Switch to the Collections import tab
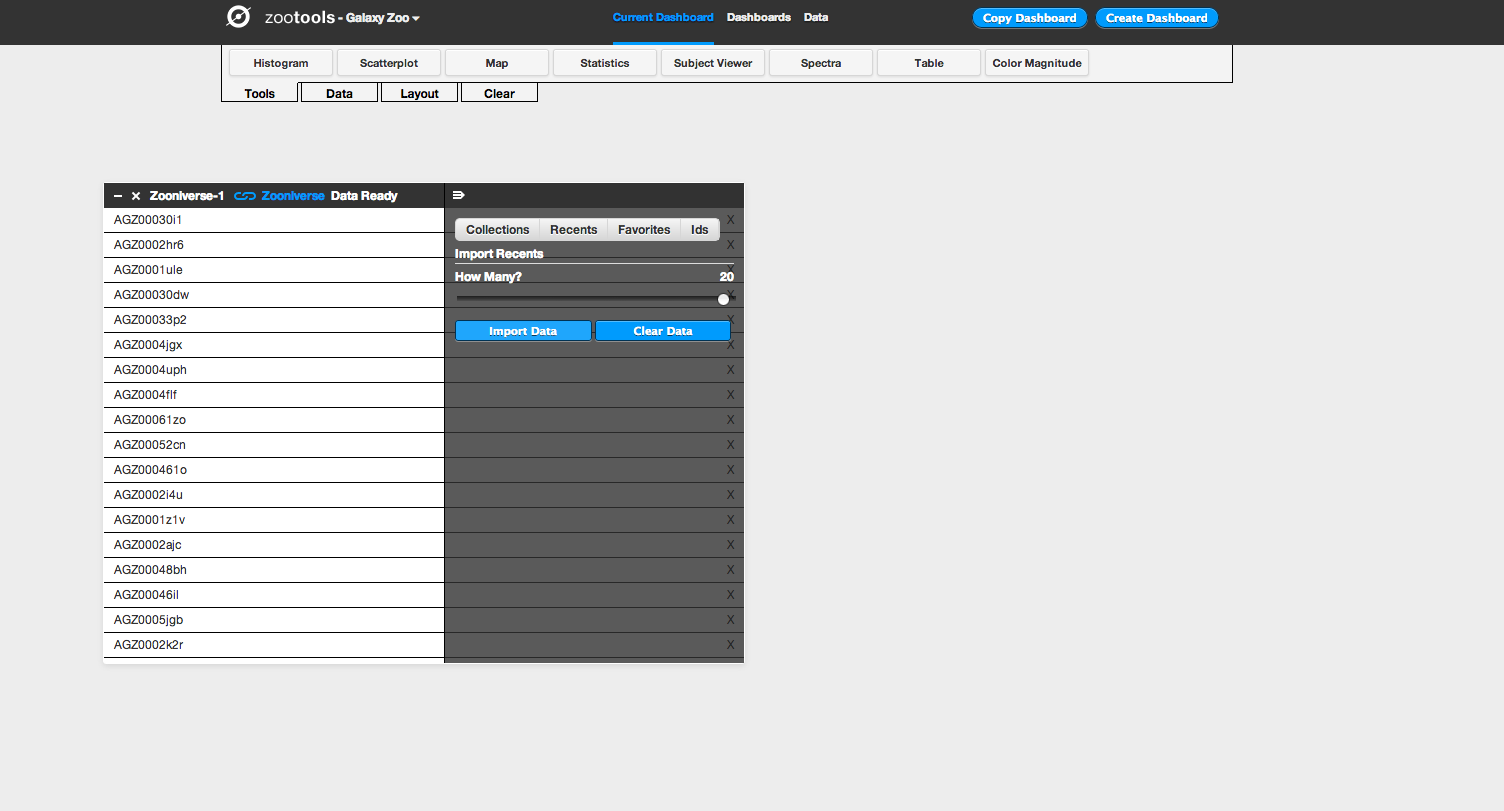The image size is (1504, 811). (497, 230)
